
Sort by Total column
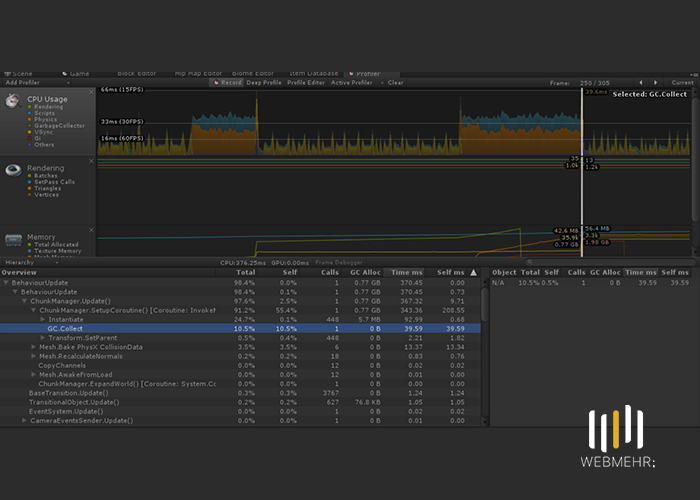[x=246, y=272]
